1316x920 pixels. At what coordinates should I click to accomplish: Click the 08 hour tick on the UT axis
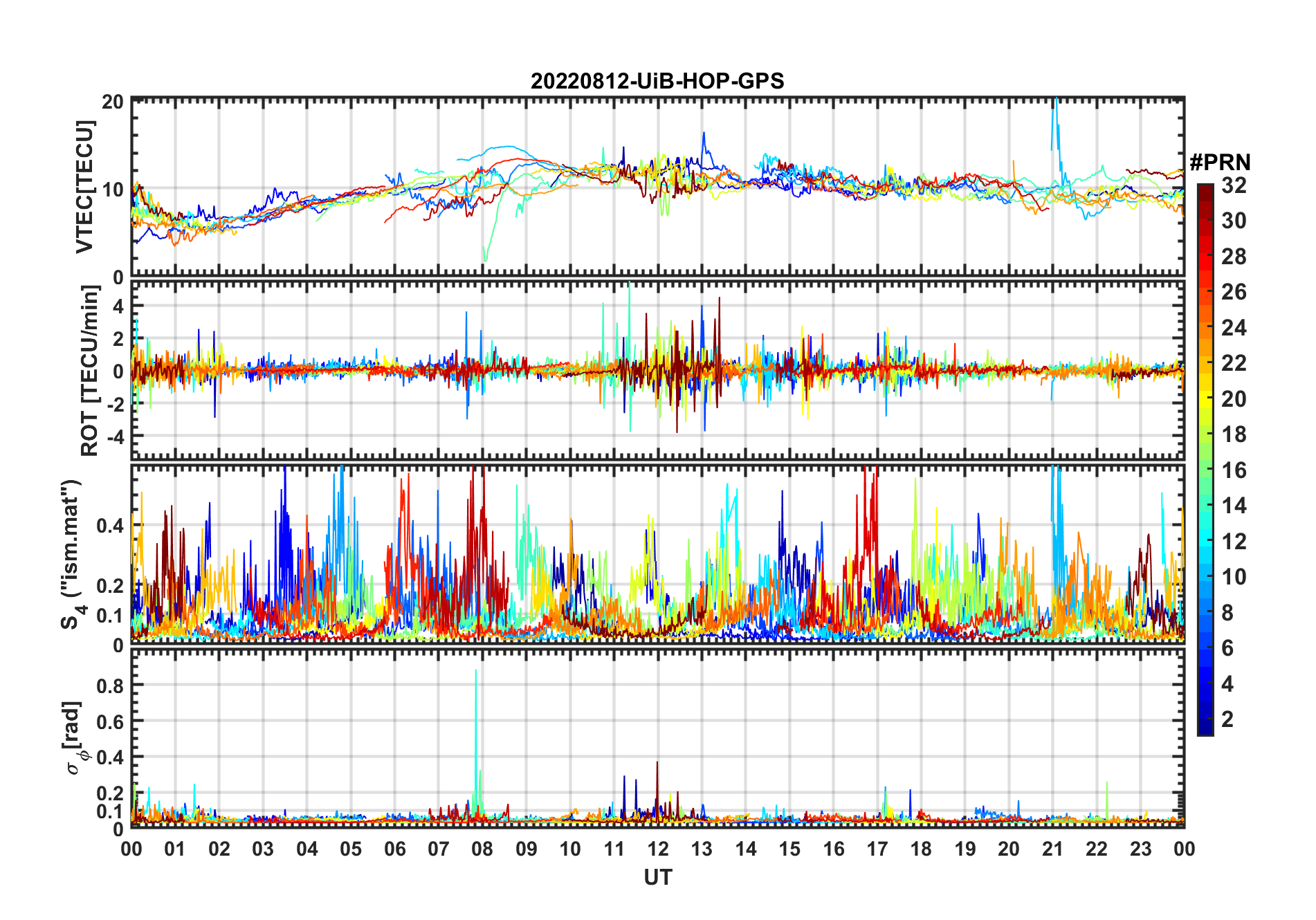pyautogui.click(x=482, y=849)
